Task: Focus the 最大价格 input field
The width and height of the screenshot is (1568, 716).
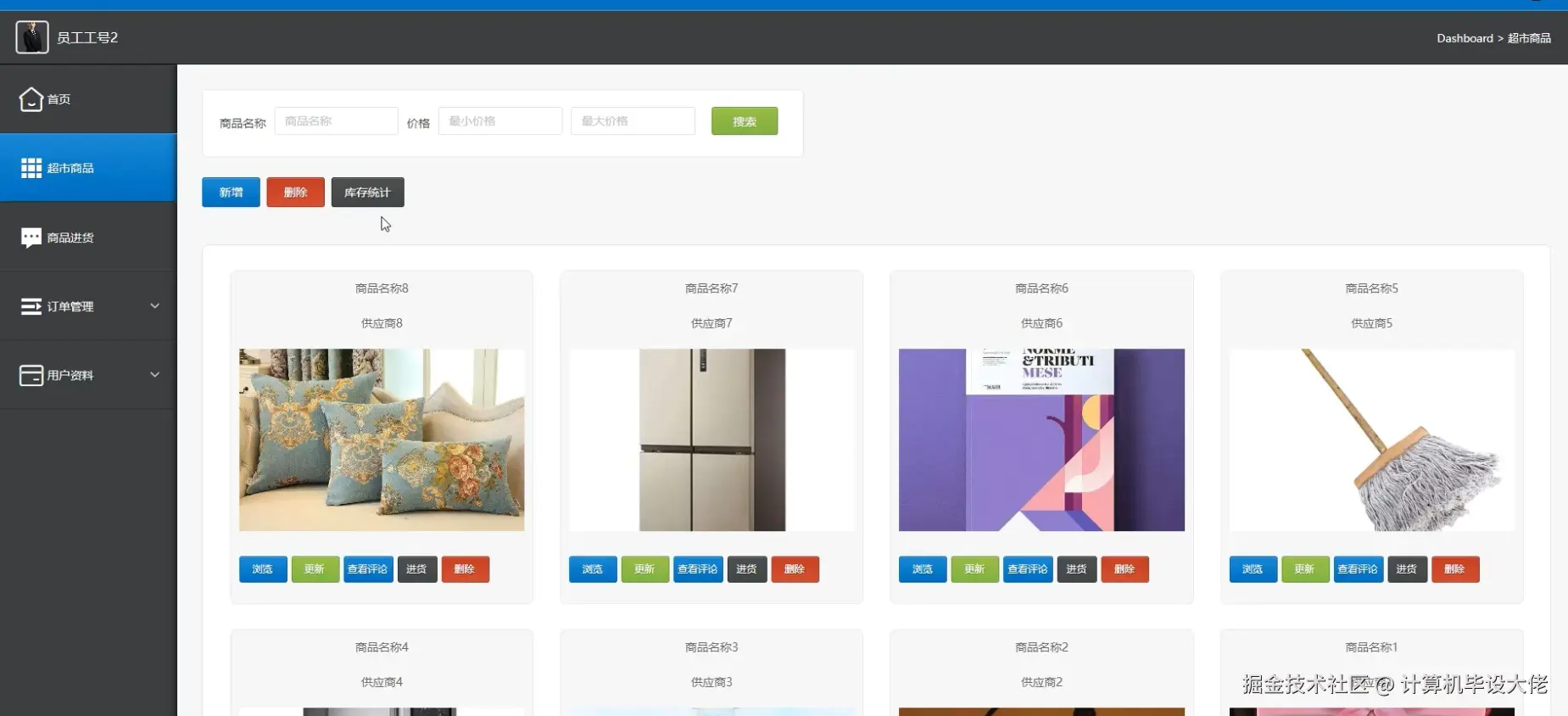Action: (633, 121)
